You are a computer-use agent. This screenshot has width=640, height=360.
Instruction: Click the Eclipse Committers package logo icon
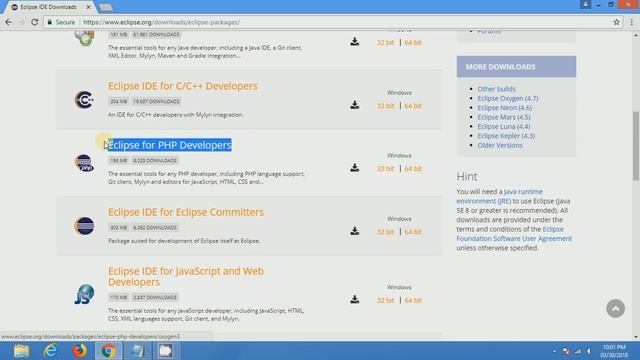[x=84, y=226]
